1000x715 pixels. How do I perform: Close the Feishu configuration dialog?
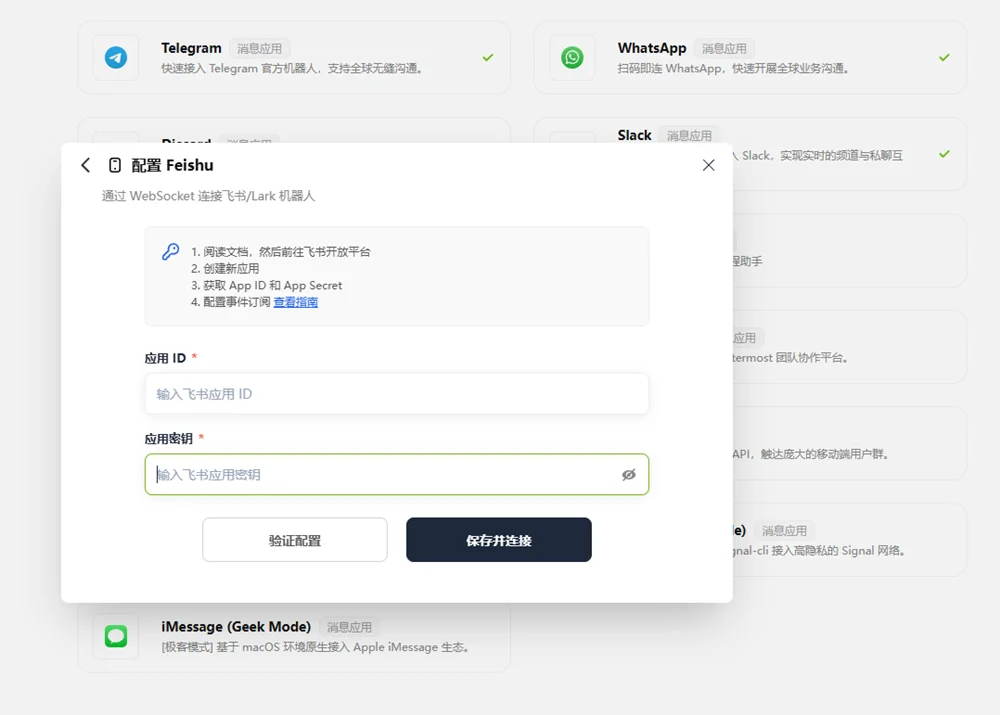708,164
